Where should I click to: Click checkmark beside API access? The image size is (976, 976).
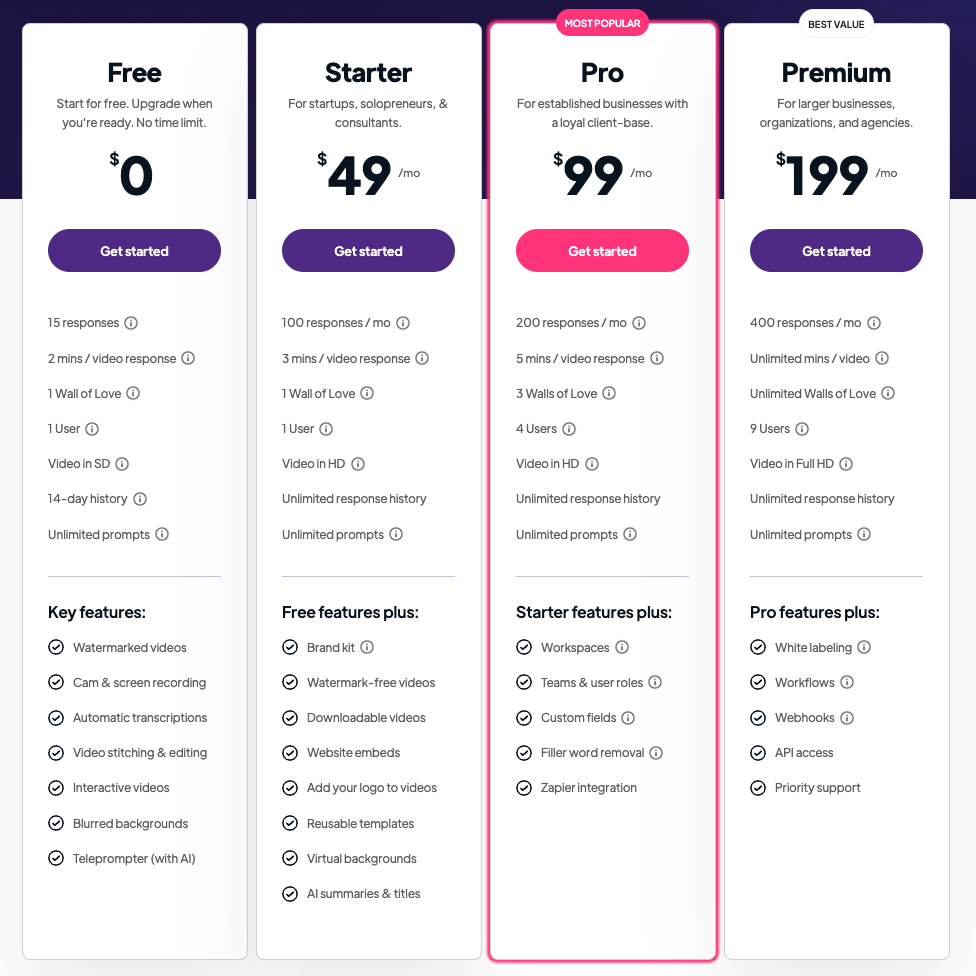(x=758, y=753)
